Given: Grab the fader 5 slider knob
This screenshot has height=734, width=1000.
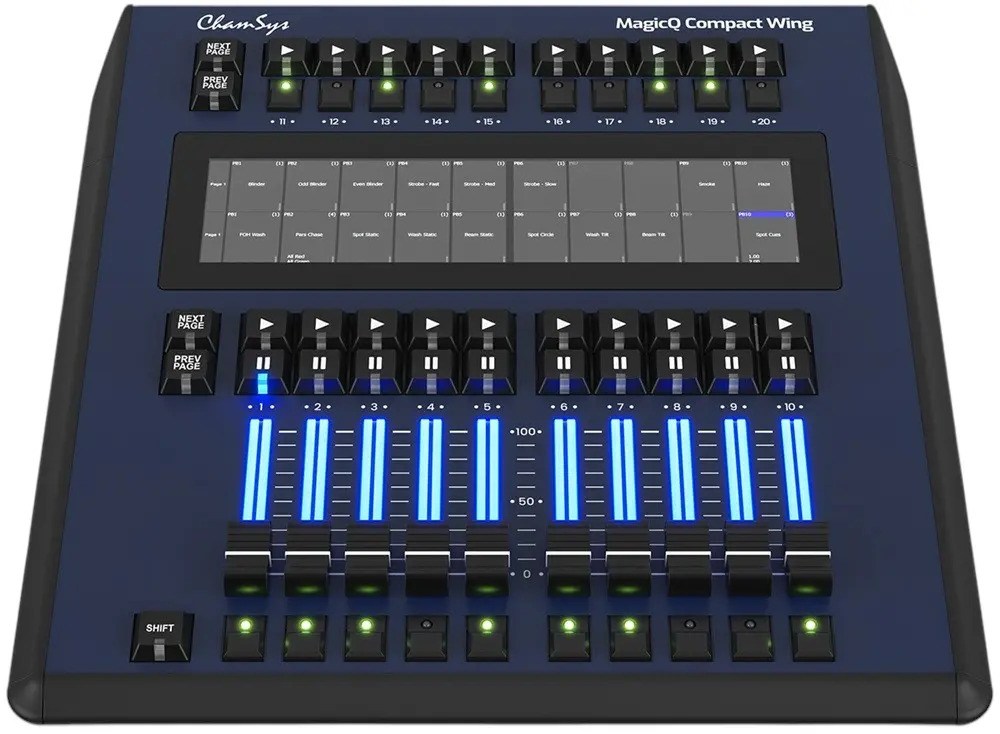Looking at the screenshot, I should tap(487, 560).
